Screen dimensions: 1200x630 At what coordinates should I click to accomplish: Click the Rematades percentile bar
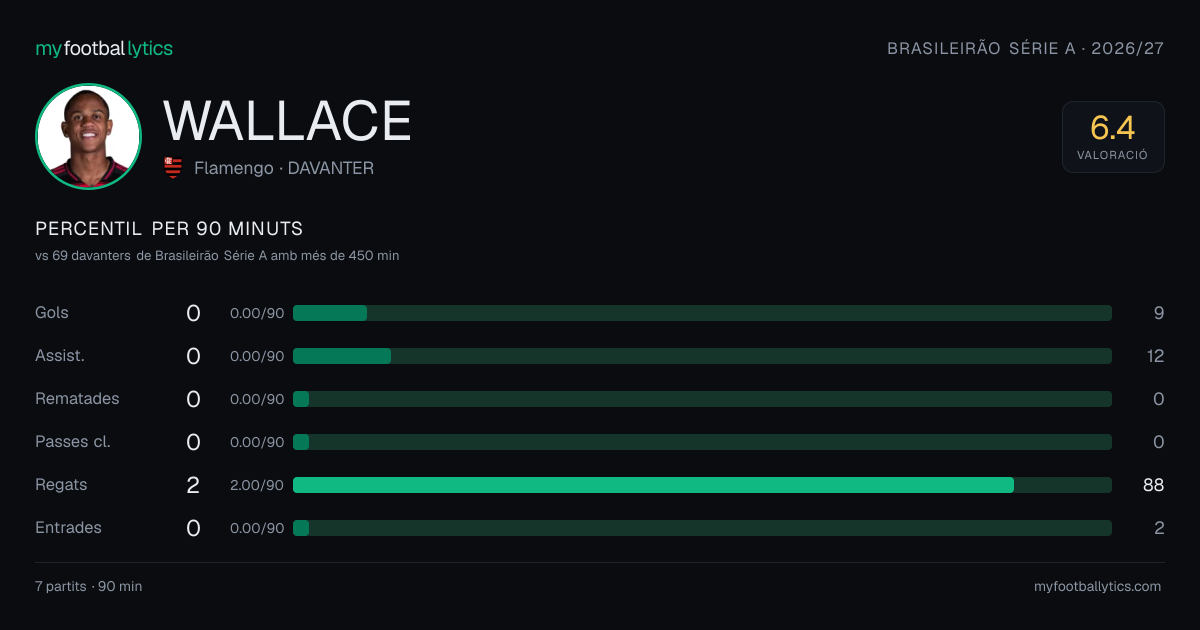point(702,399)
